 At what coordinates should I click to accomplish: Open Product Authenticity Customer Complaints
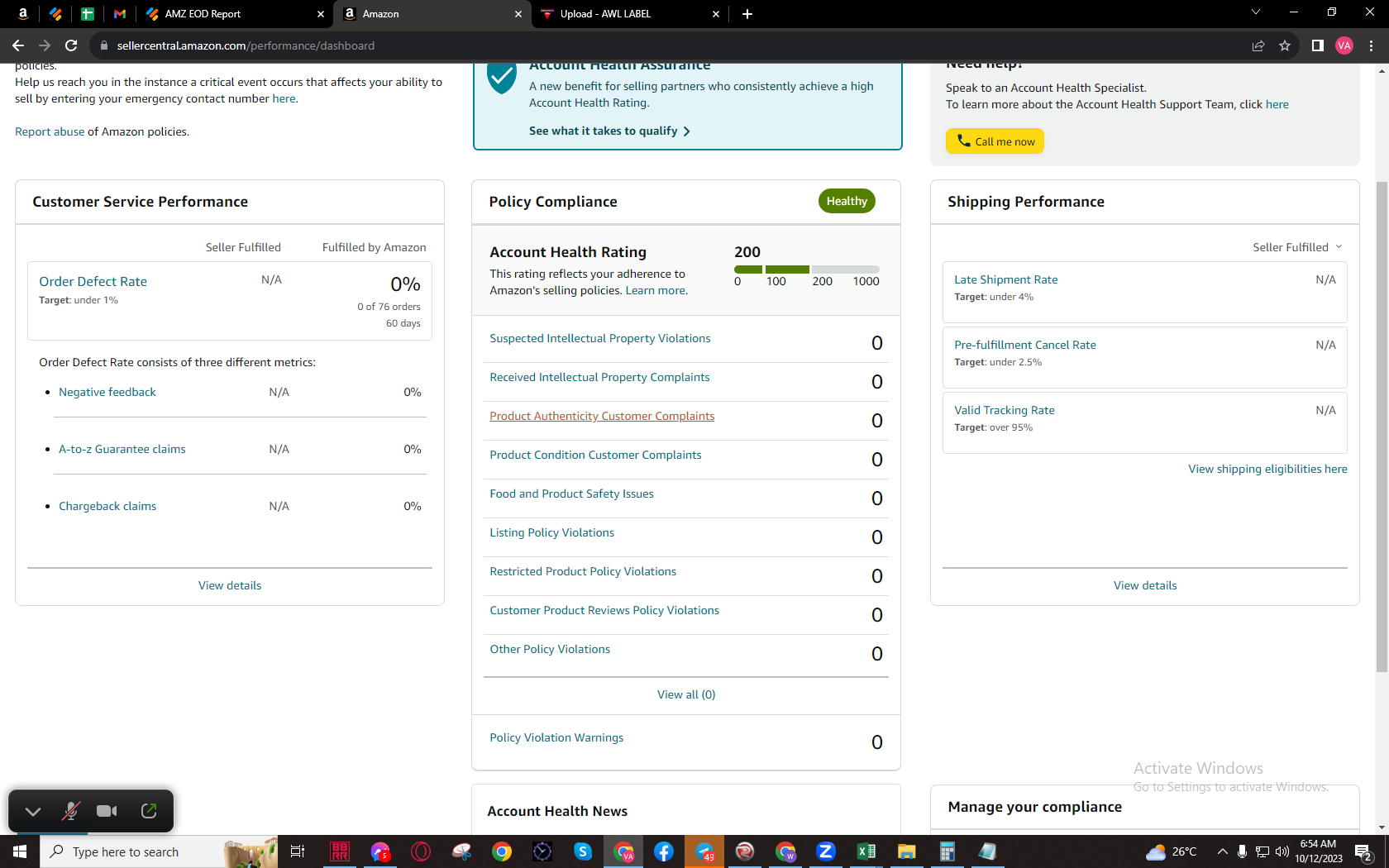coord(602,416)
